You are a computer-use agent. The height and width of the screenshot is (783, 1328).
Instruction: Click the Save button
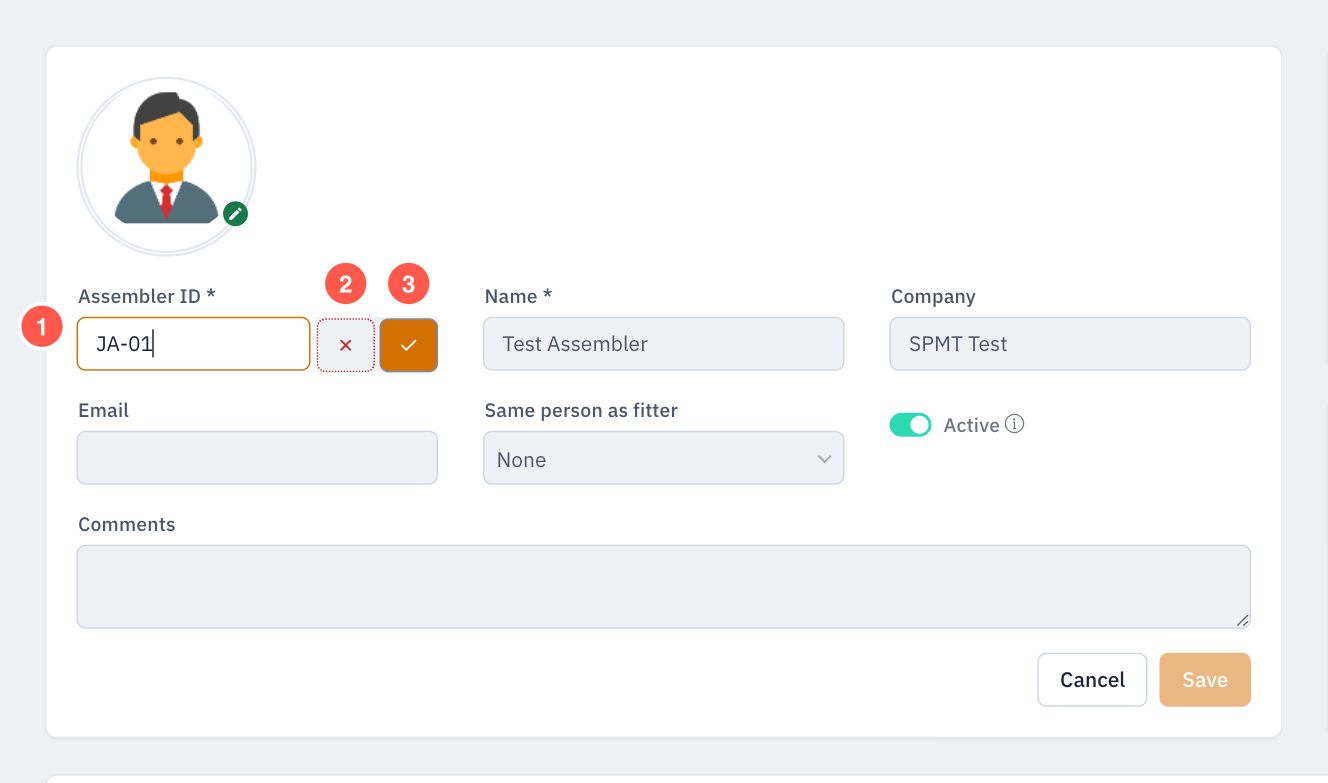click(1205, 680)
